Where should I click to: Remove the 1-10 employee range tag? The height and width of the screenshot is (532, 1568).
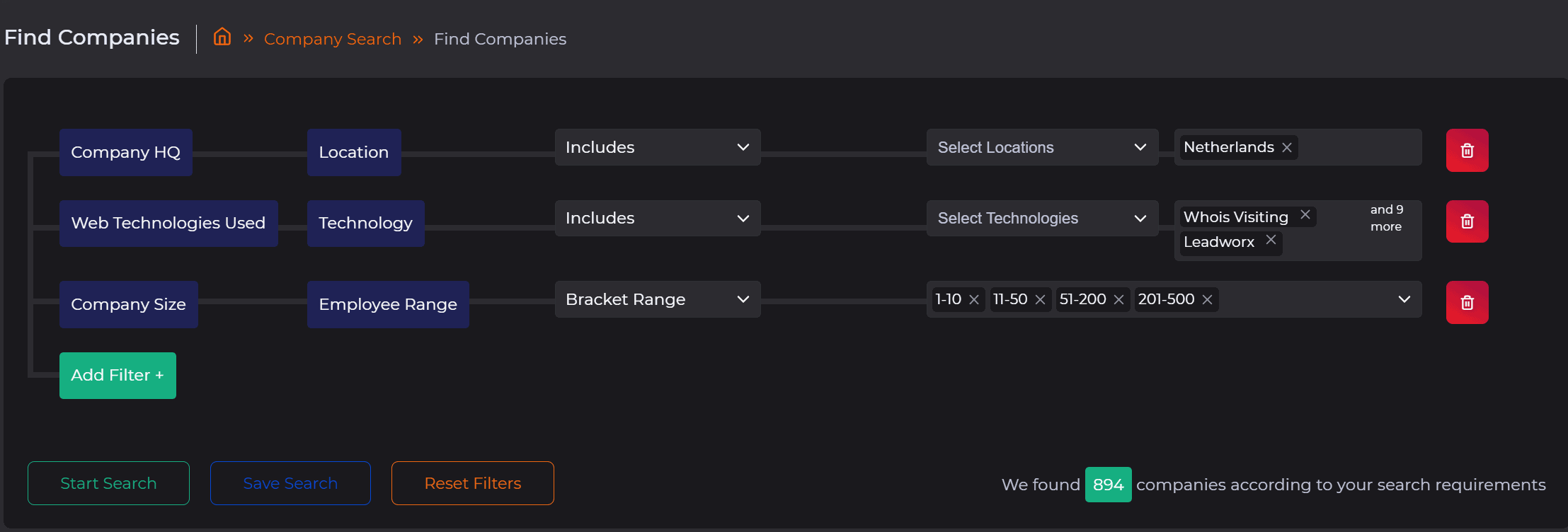tap(974, 300)
